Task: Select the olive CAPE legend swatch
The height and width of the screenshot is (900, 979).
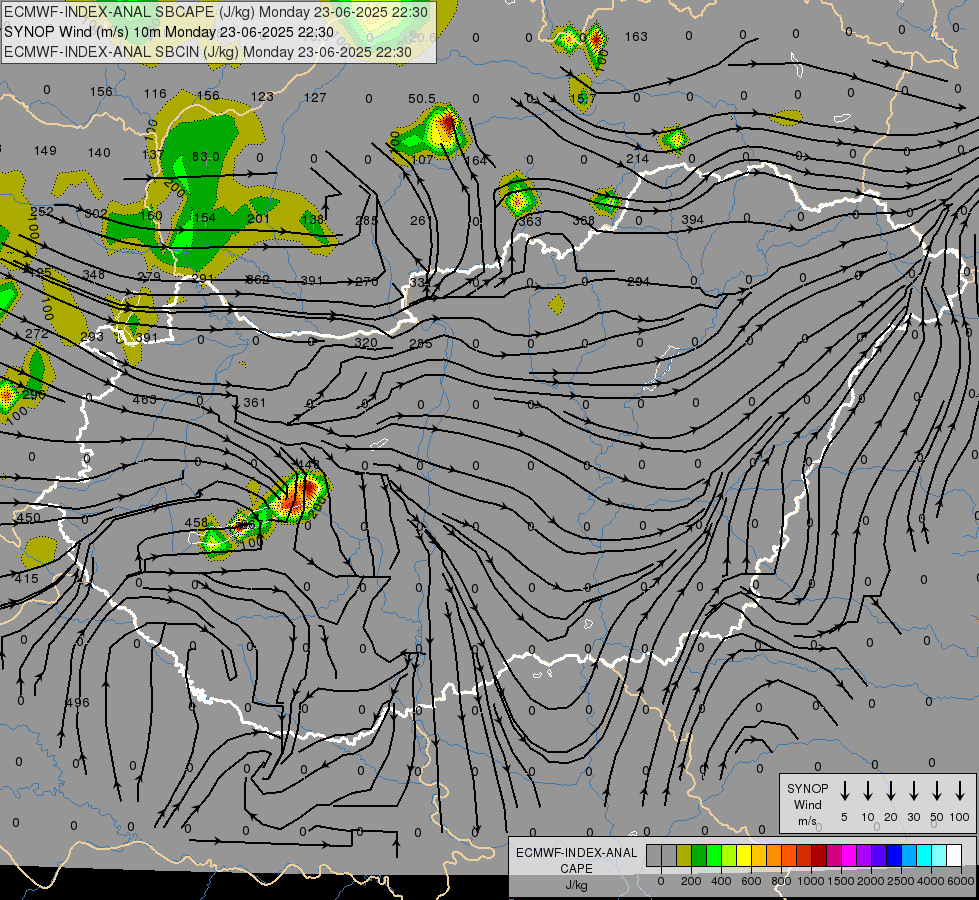Action: (x=684, y=855)
